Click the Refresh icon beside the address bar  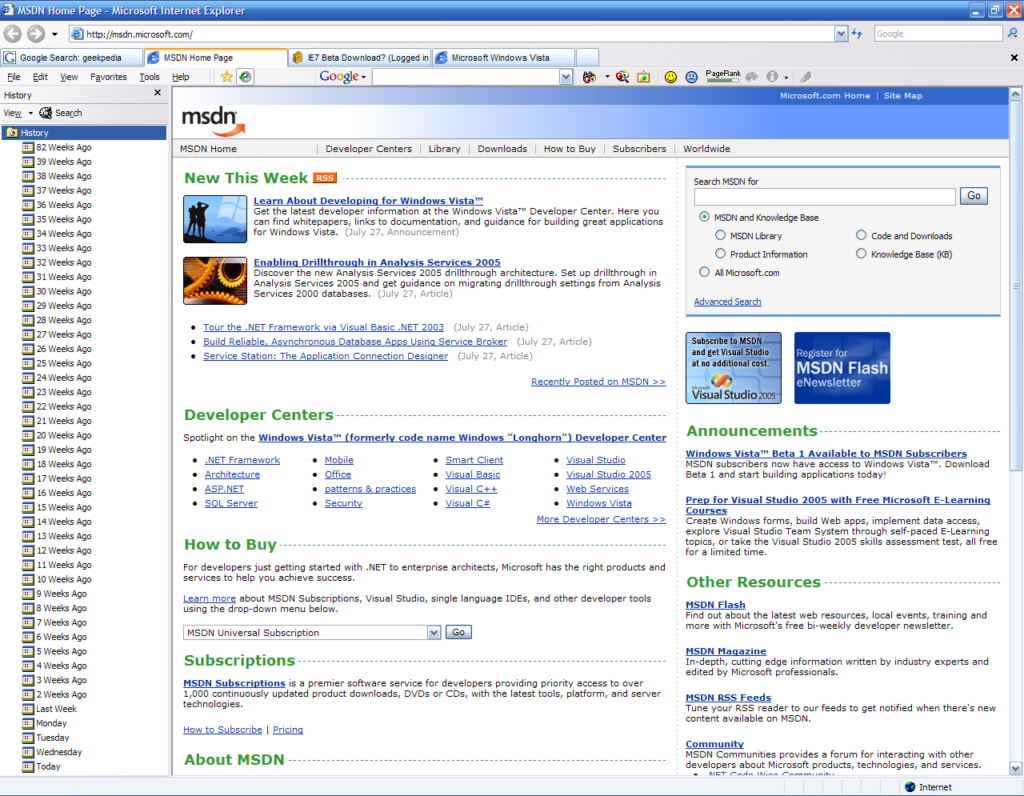click(857, 34)
